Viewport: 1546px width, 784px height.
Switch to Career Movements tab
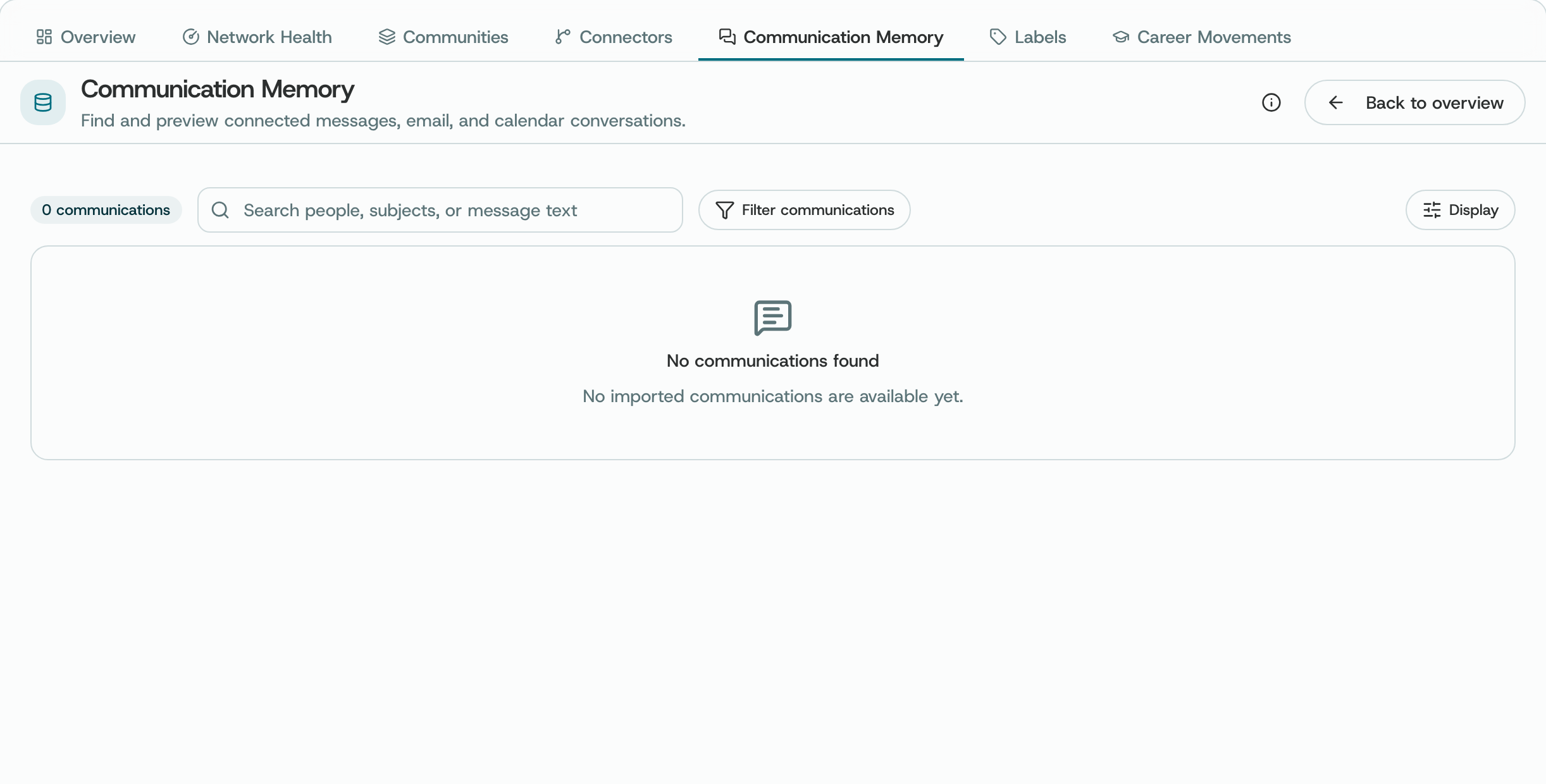(1201, 37)
